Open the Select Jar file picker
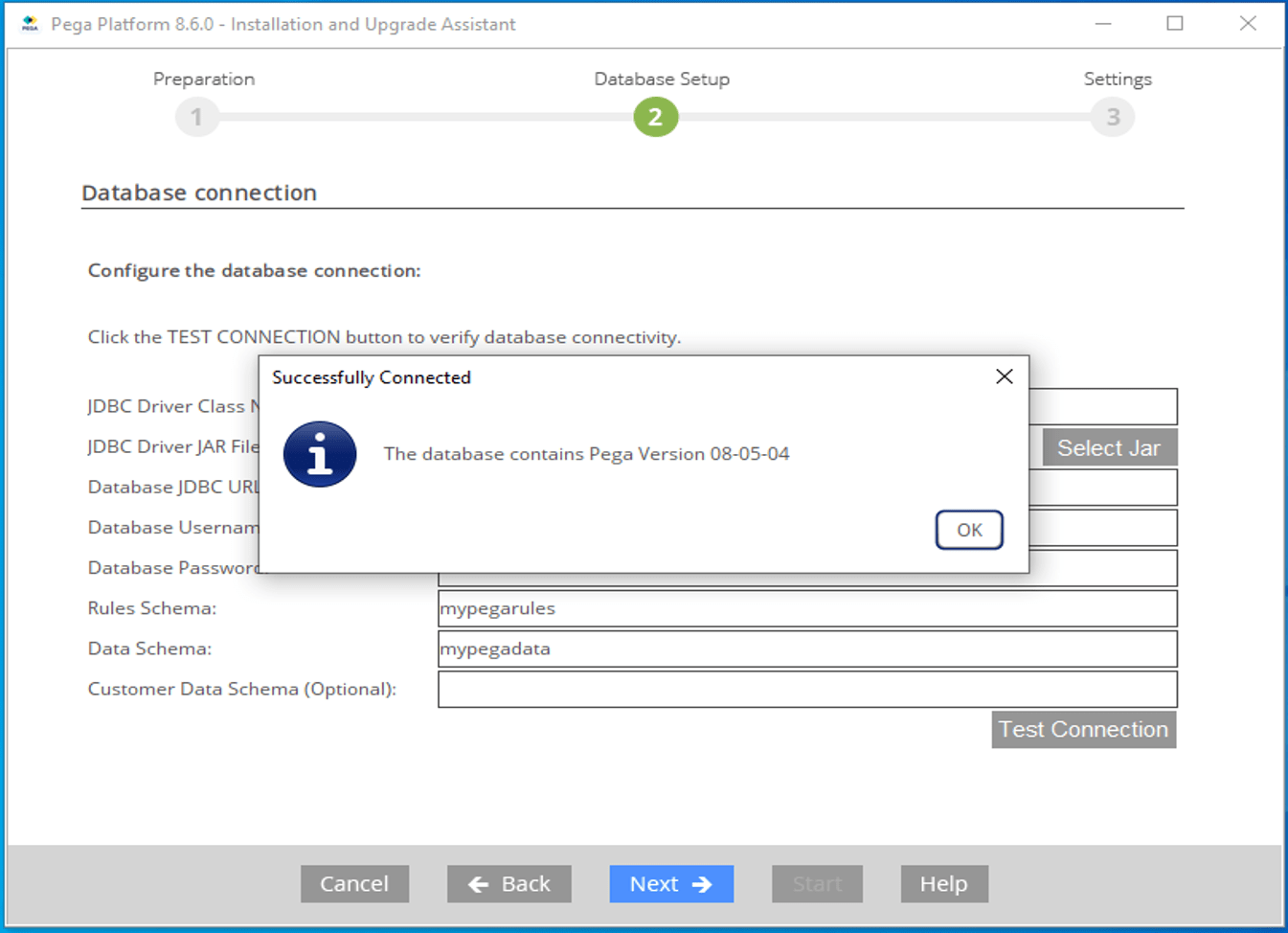 click(x=1108, y=446)
